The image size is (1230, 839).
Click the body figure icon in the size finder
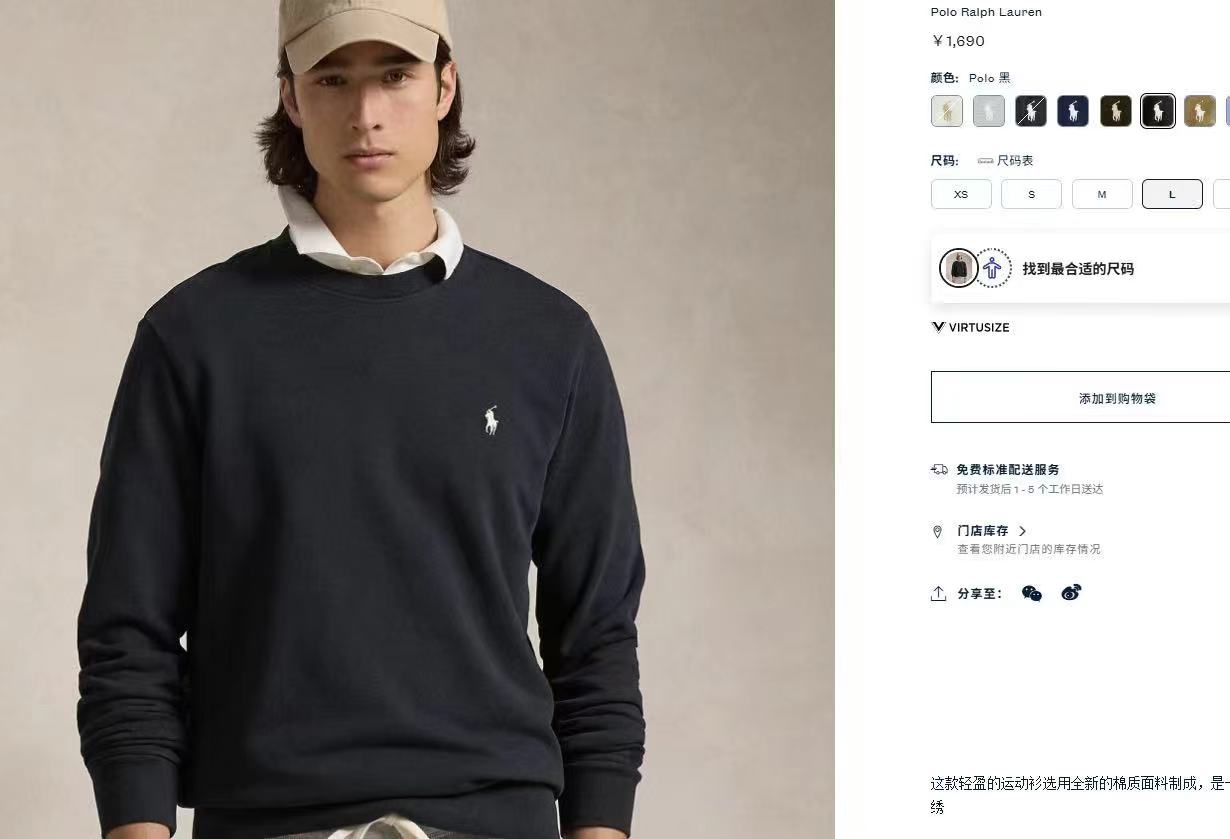coord(992,268)
